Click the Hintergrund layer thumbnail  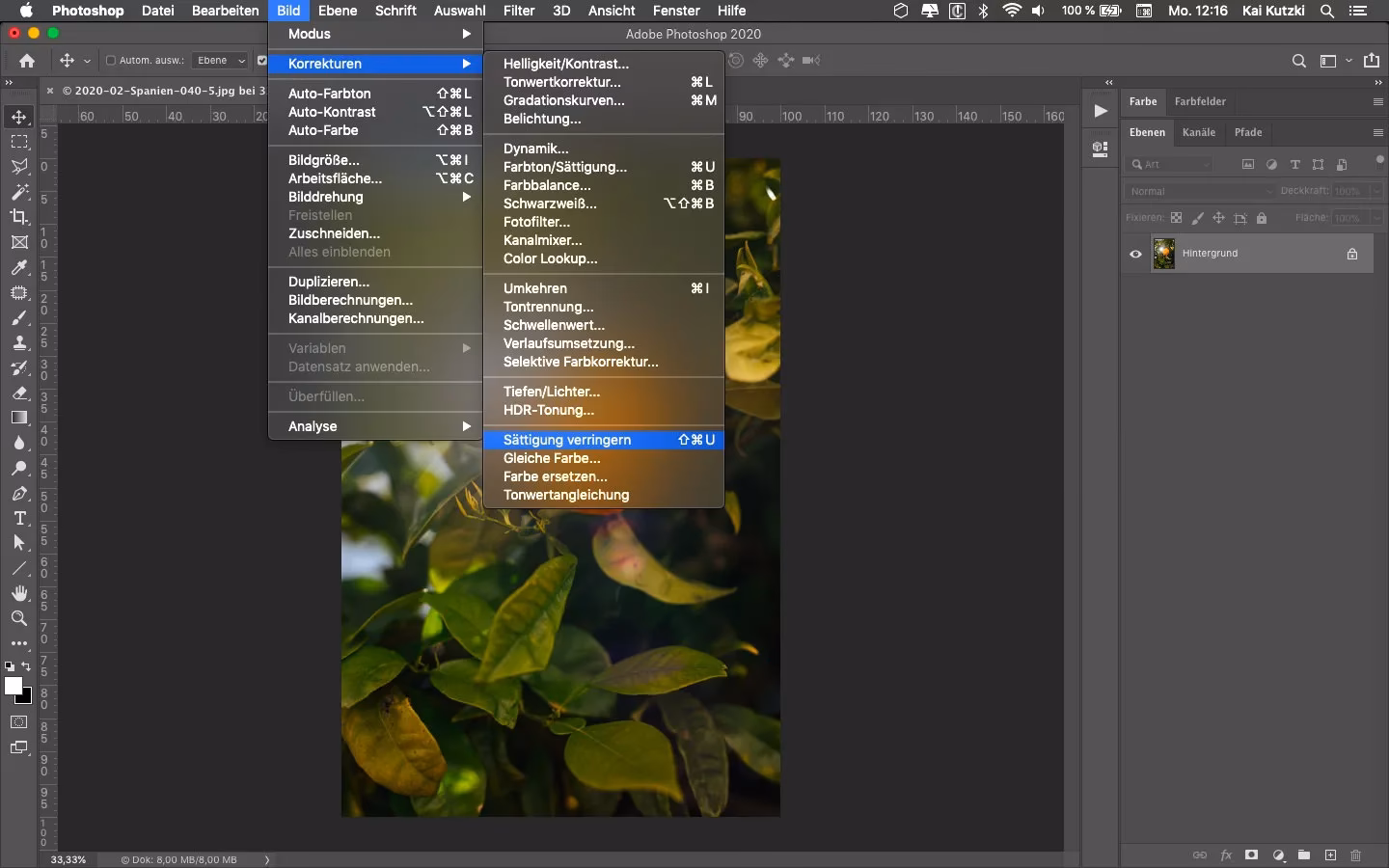click(x=1164, y=254)
